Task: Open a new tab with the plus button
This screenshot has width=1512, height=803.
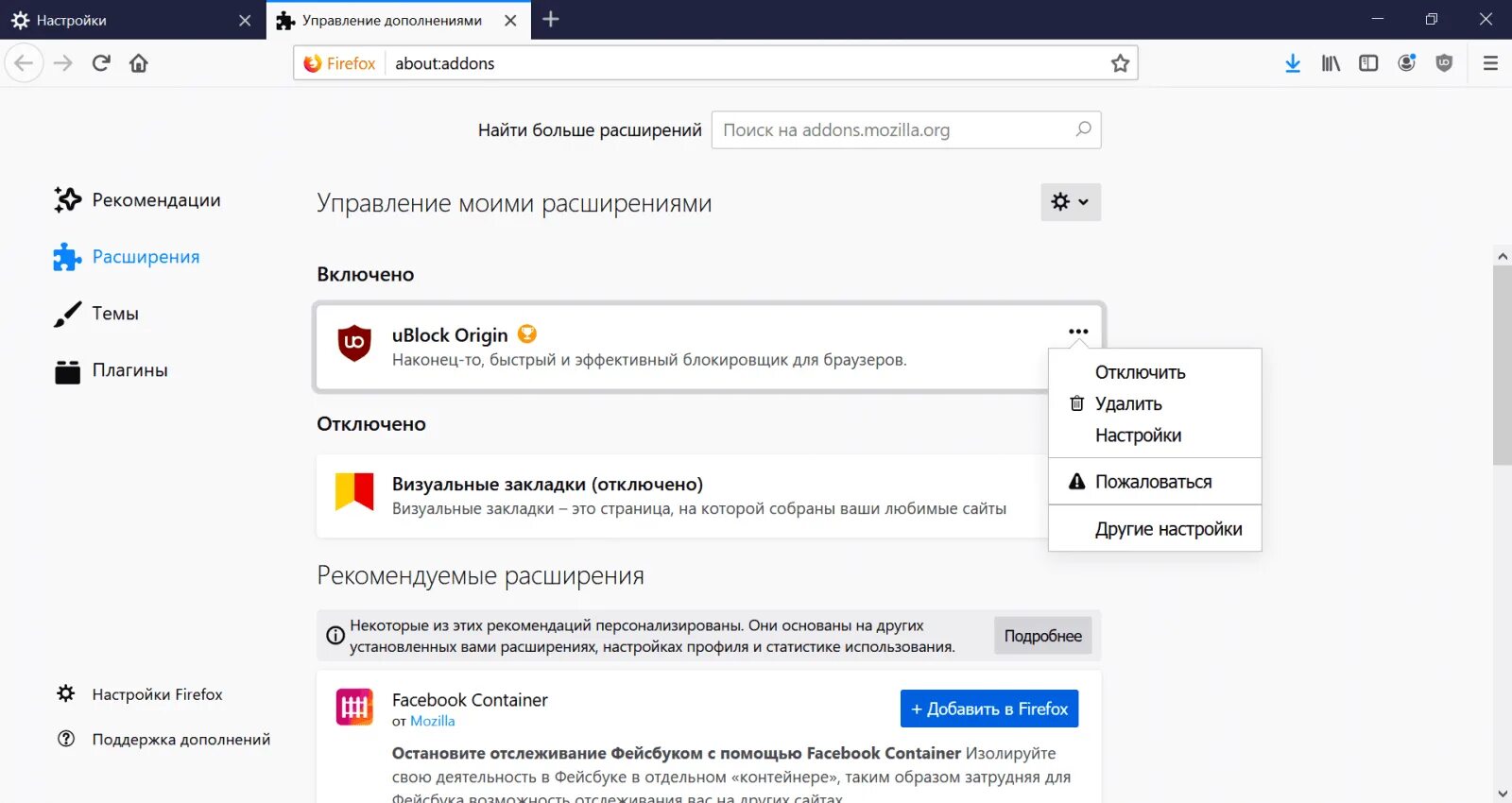Action: [551, 20]
